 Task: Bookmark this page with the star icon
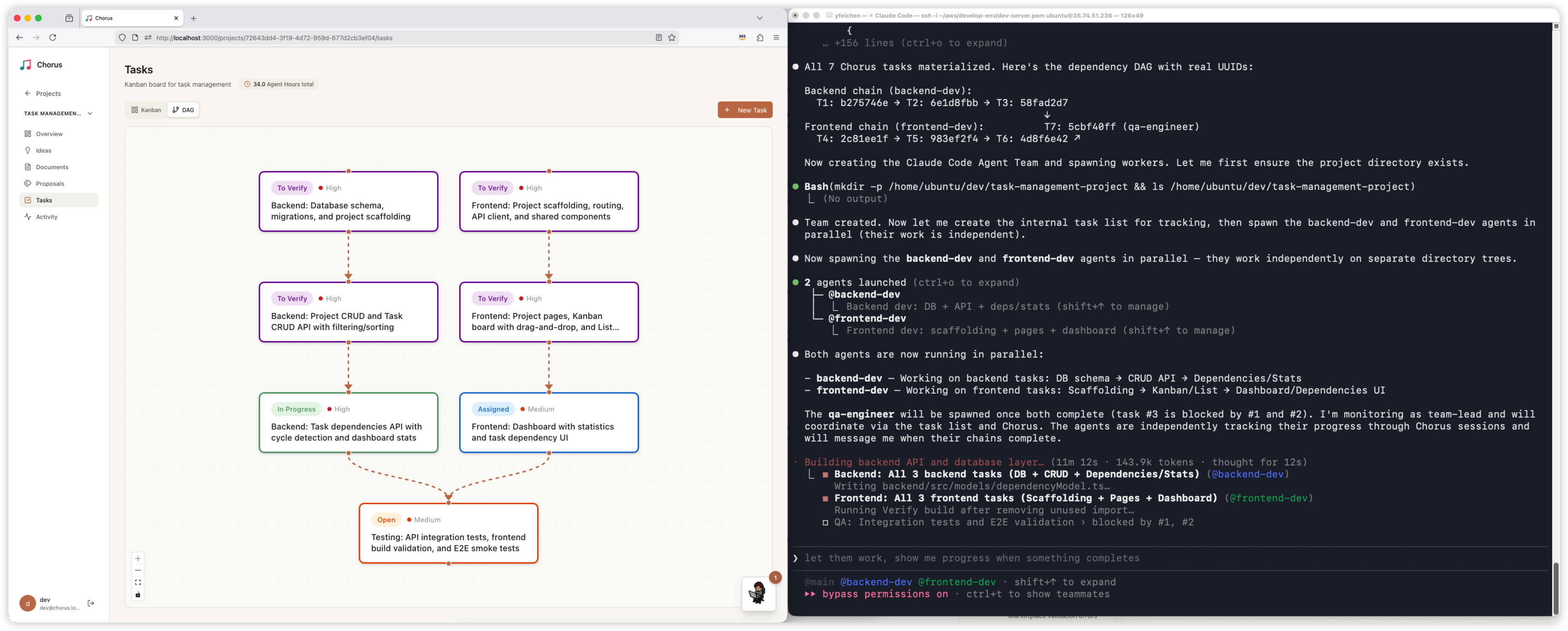coord(672,38)
